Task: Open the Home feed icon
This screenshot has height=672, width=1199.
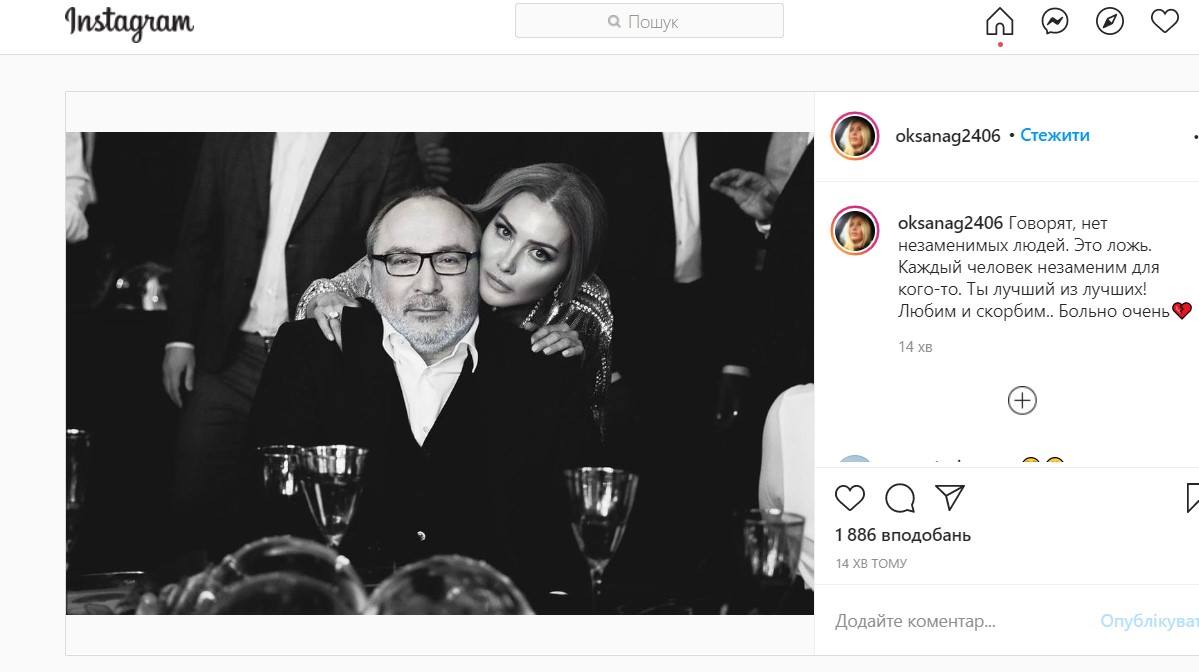Action: tap(999, 22)
